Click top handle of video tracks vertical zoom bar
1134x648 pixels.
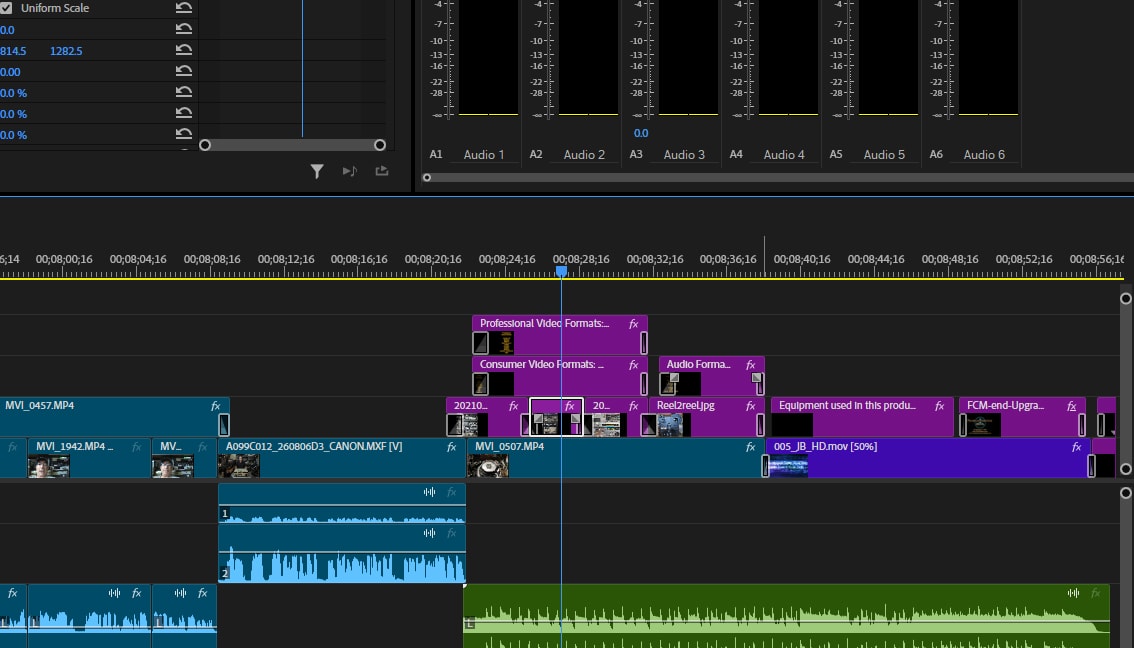[1125, 299]
